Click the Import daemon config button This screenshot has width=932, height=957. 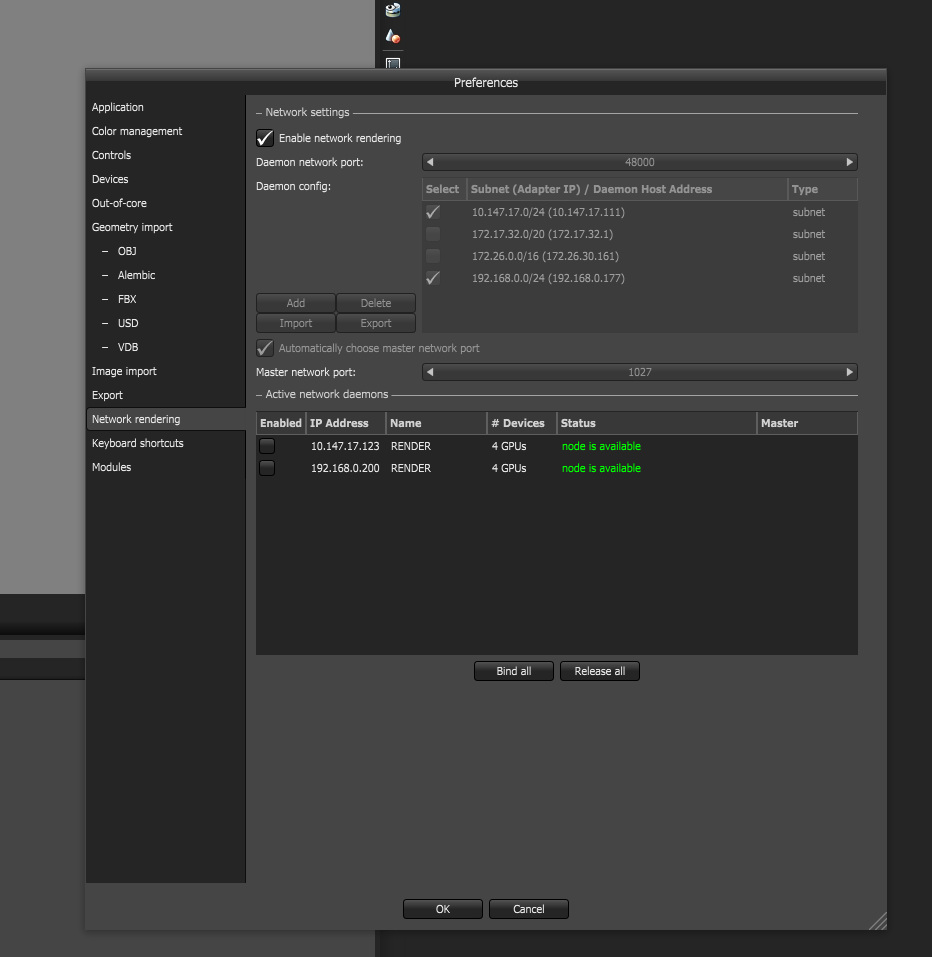(x=295, y=323)
